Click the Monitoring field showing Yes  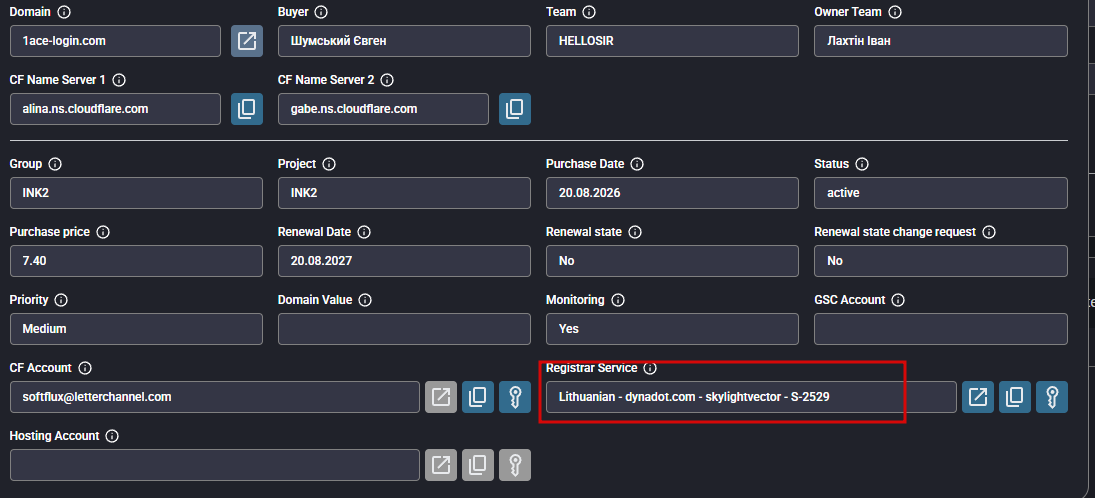672,329
